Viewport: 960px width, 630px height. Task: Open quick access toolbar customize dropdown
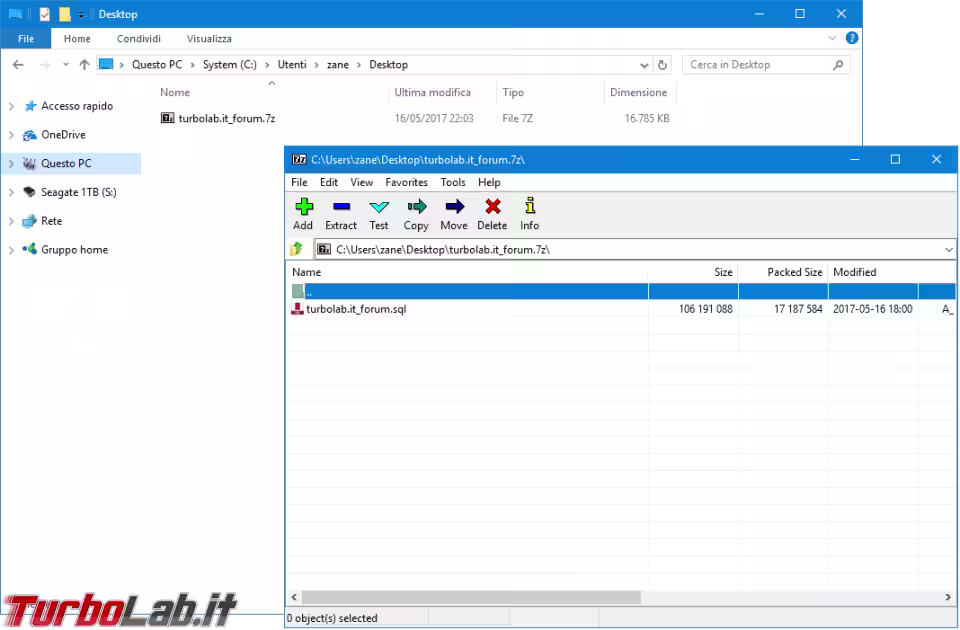[81, 15]
